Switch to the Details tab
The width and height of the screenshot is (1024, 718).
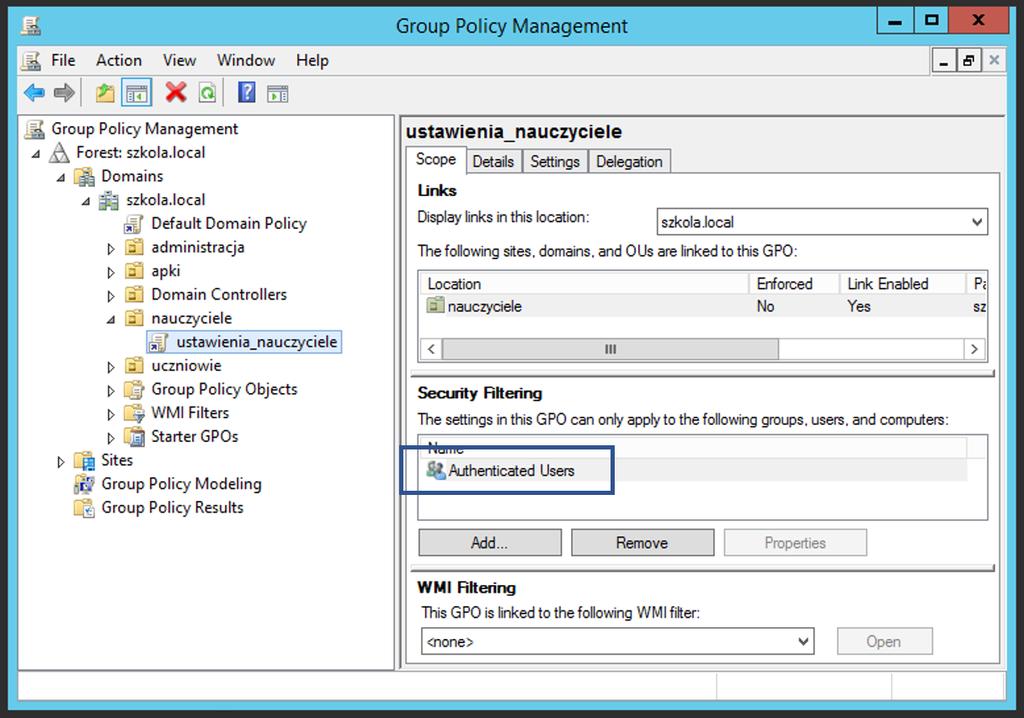(493, 161)
